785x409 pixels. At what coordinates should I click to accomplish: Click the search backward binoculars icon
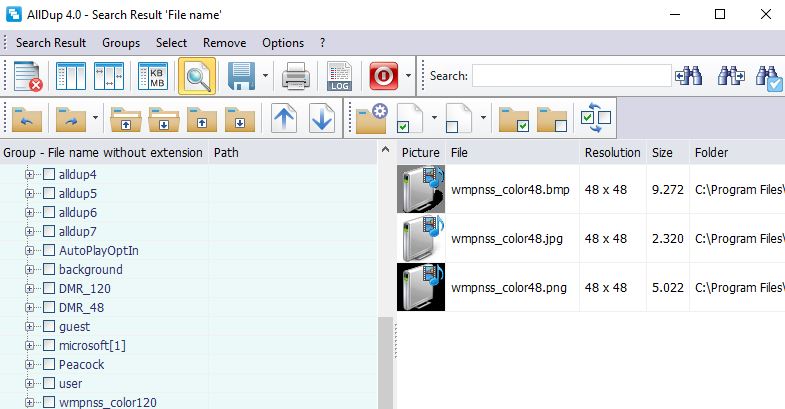(x=688, y=76)
